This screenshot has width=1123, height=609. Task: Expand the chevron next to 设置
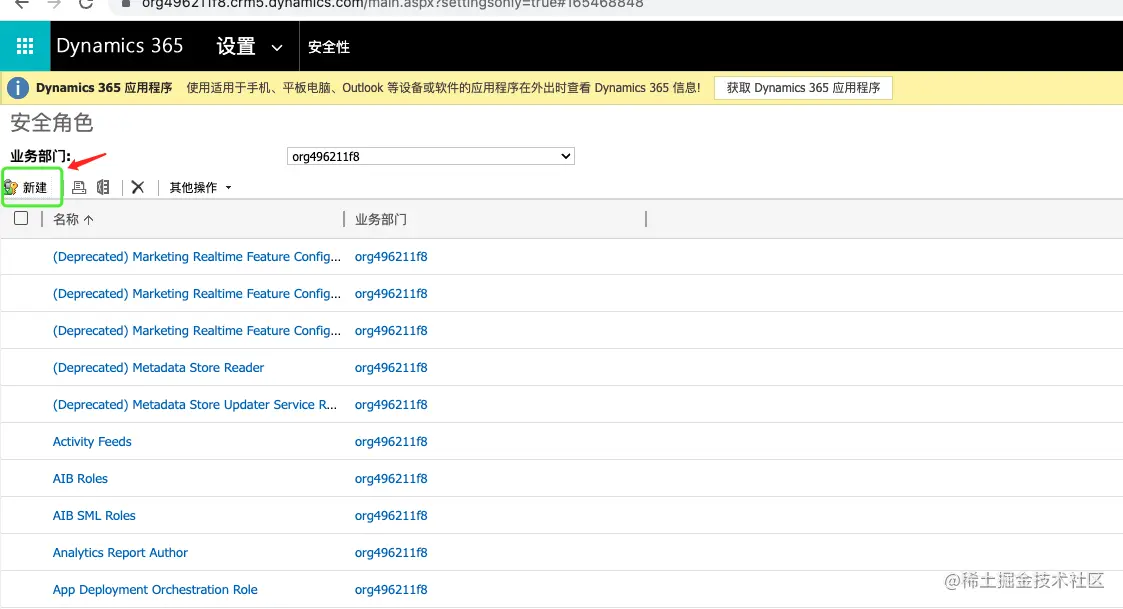[x=276, y=47]
